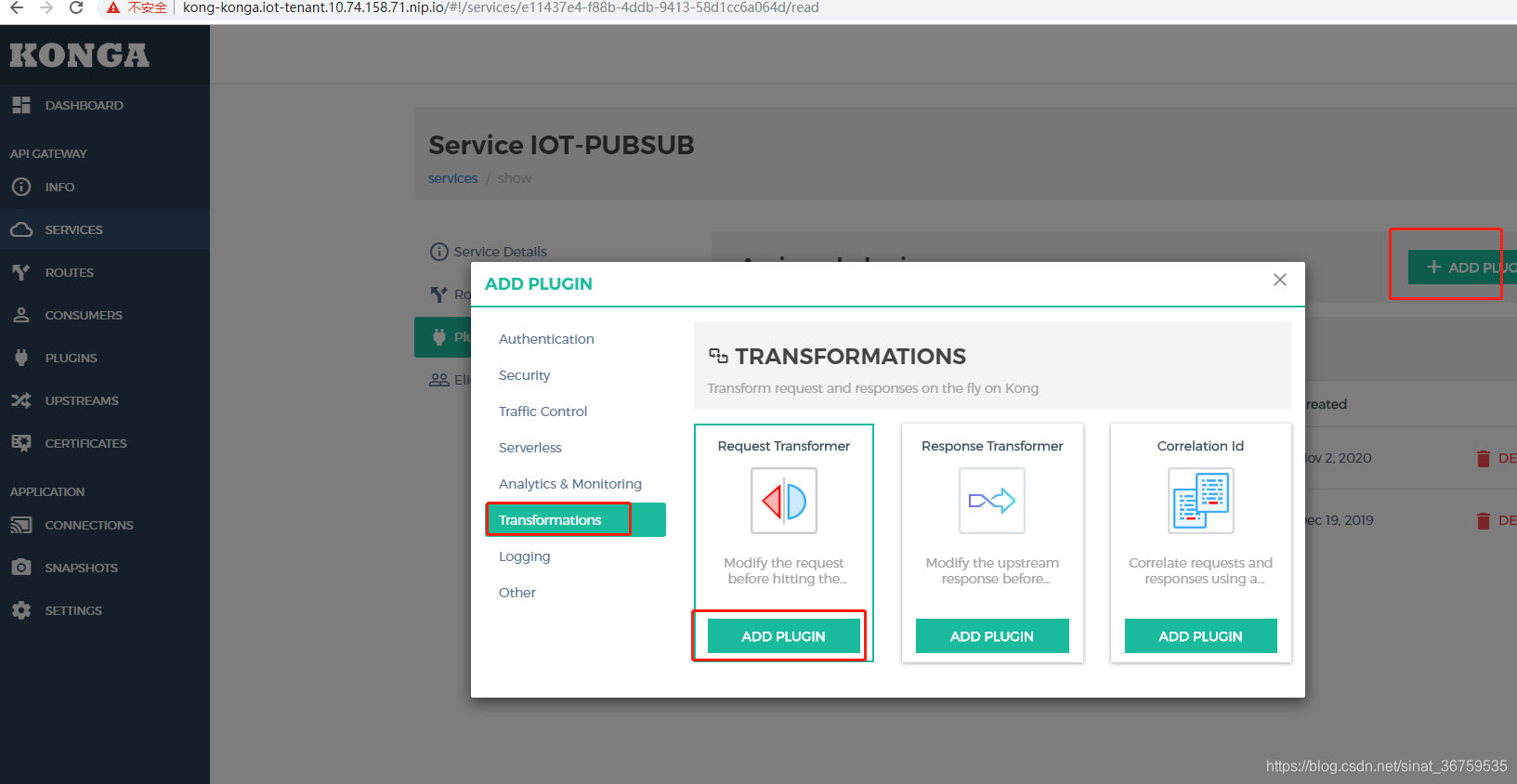Add the Request Transformer plugin
The height and width of the screenshot is (784, 1517).
point(783,636)
